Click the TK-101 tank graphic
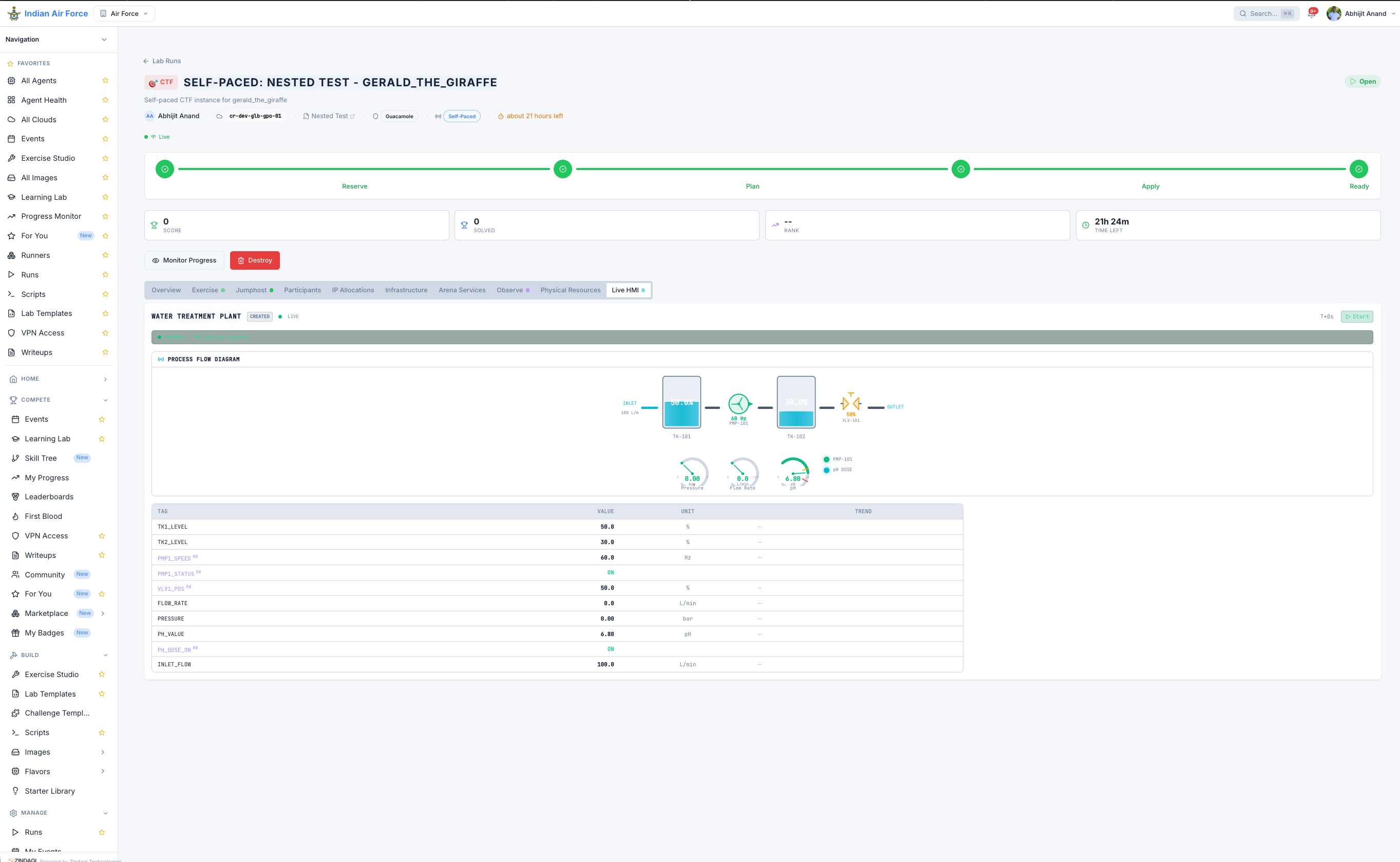1400x862 pixels. (x=682, y=402)
